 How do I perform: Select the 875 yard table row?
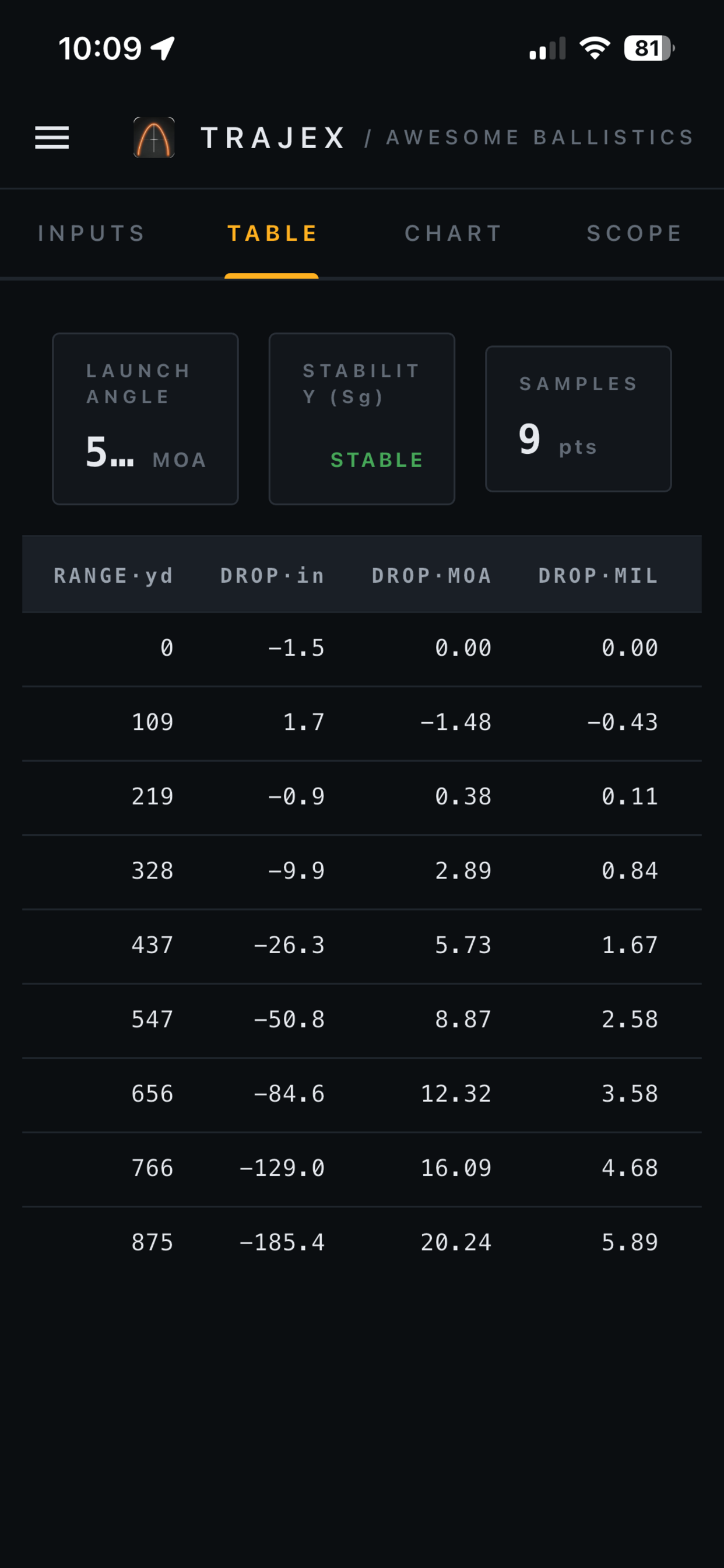click(362, 1243)
